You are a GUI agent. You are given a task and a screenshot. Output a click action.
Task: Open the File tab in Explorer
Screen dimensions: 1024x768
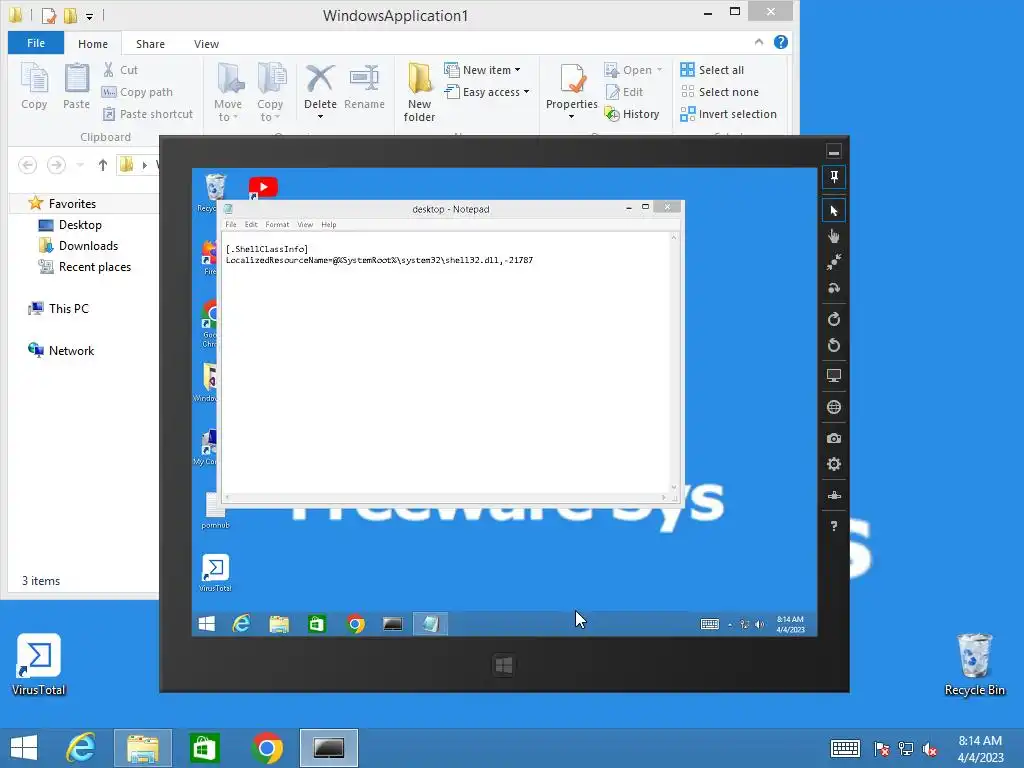tap(36, 43)
